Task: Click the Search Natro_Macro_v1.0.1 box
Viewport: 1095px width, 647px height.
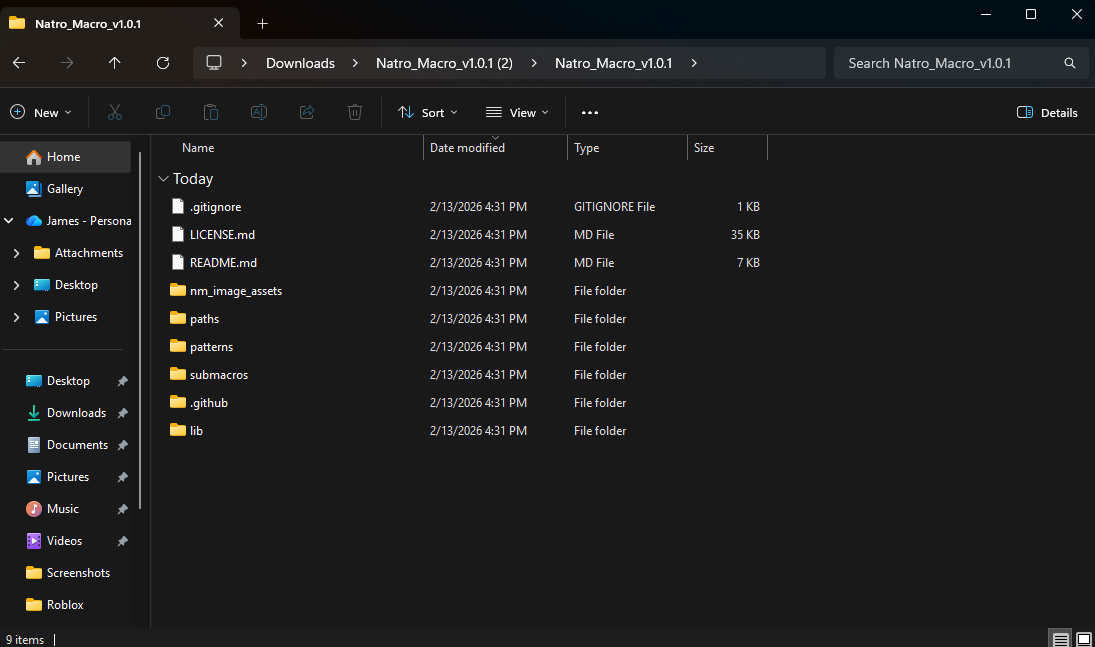Action: click(950, 63)
